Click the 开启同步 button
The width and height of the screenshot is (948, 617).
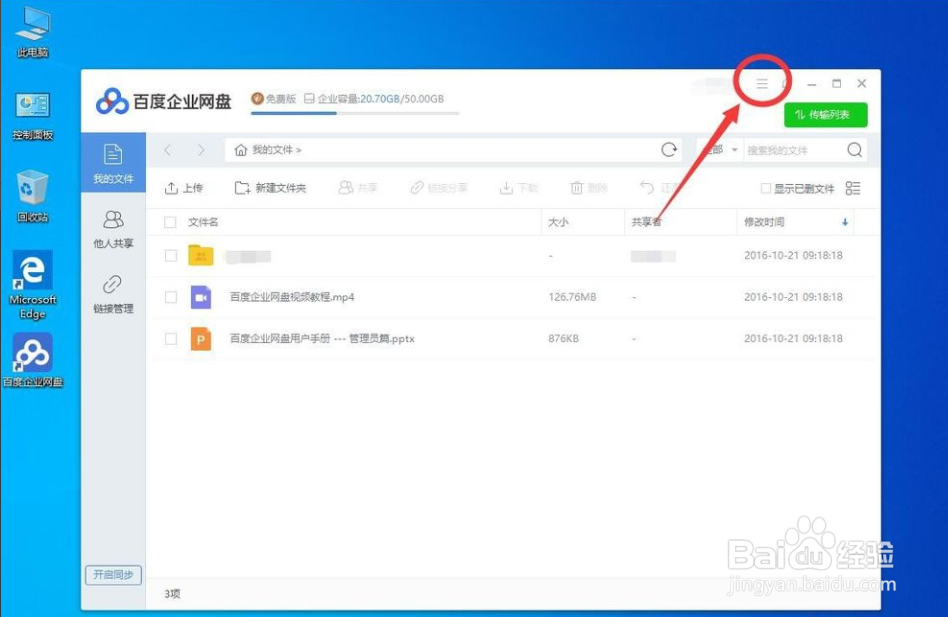pos(112,575)
